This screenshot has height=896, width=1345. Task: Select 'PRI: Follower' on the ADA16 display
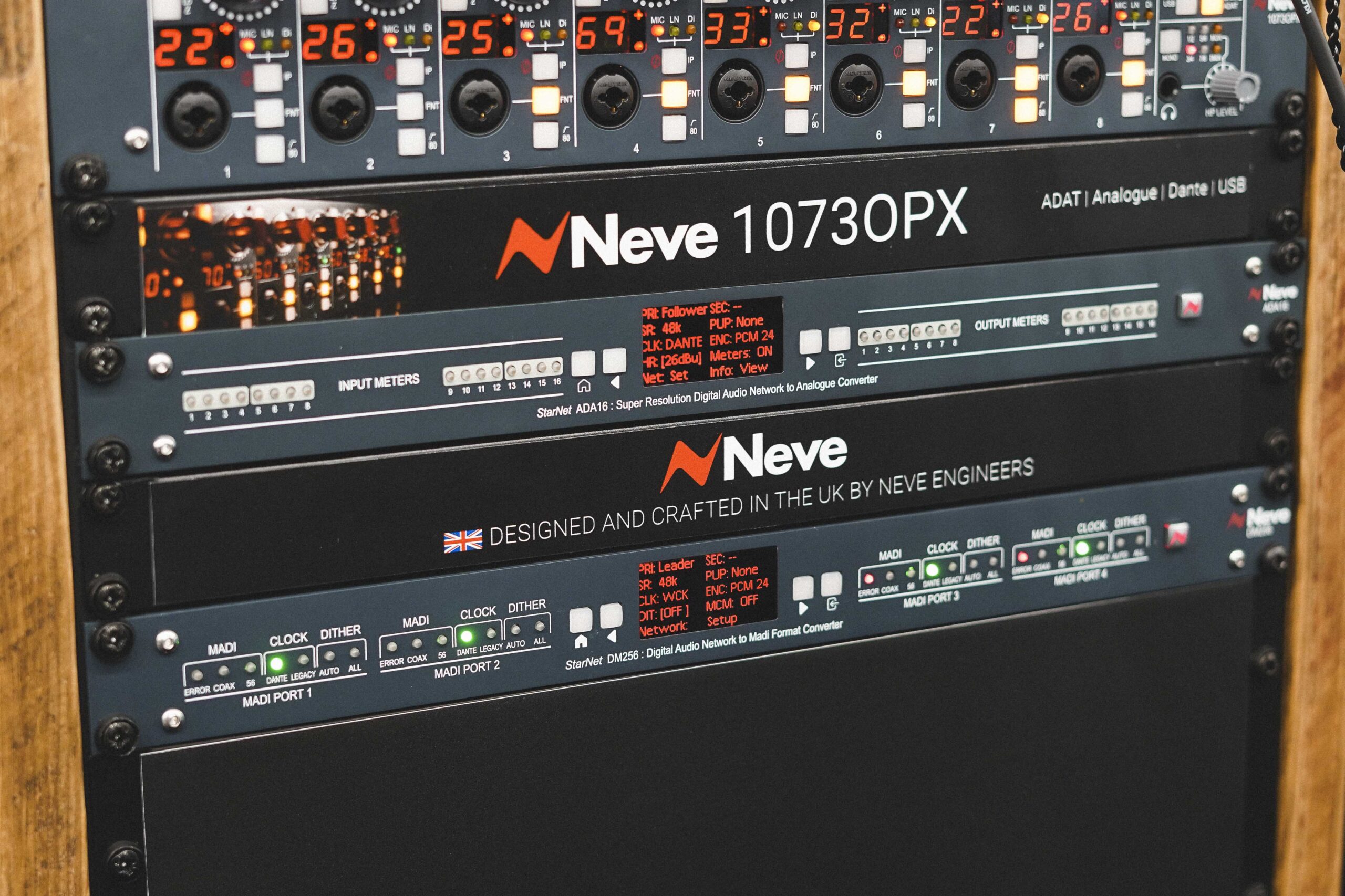[x=675, y=312]
